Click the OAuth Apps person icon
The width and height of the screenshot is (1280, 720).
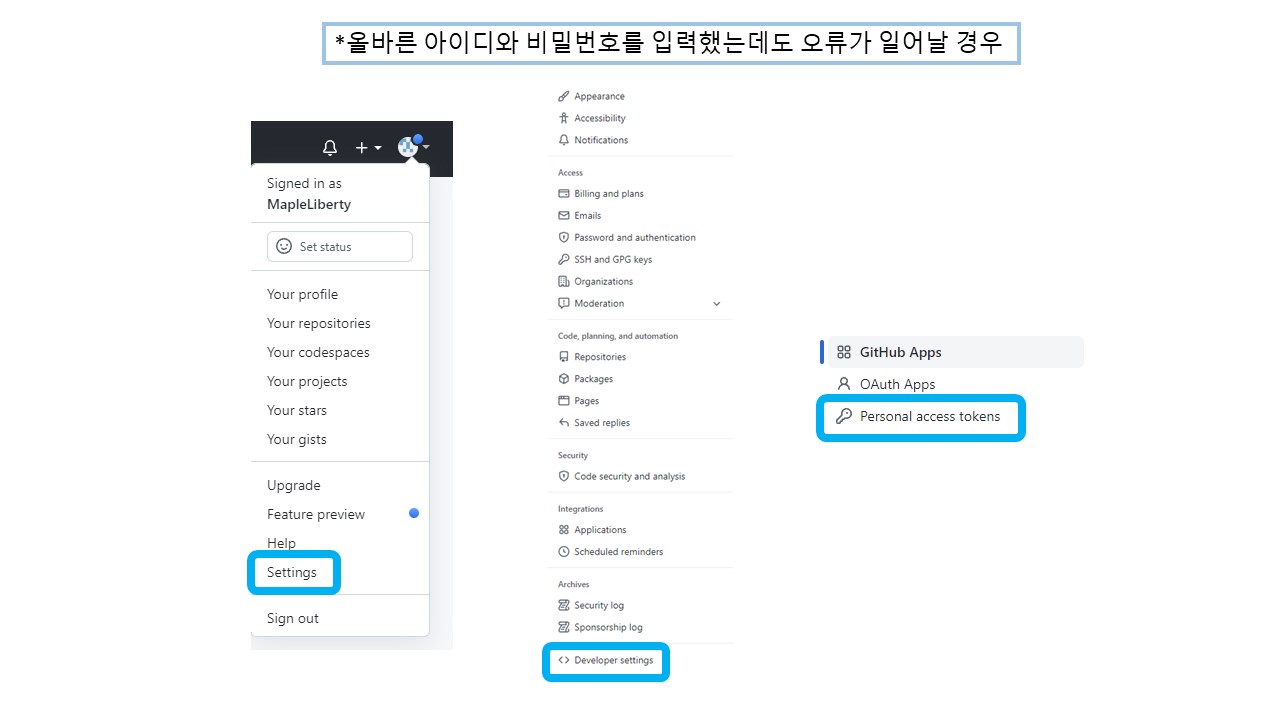click(844, 384)
